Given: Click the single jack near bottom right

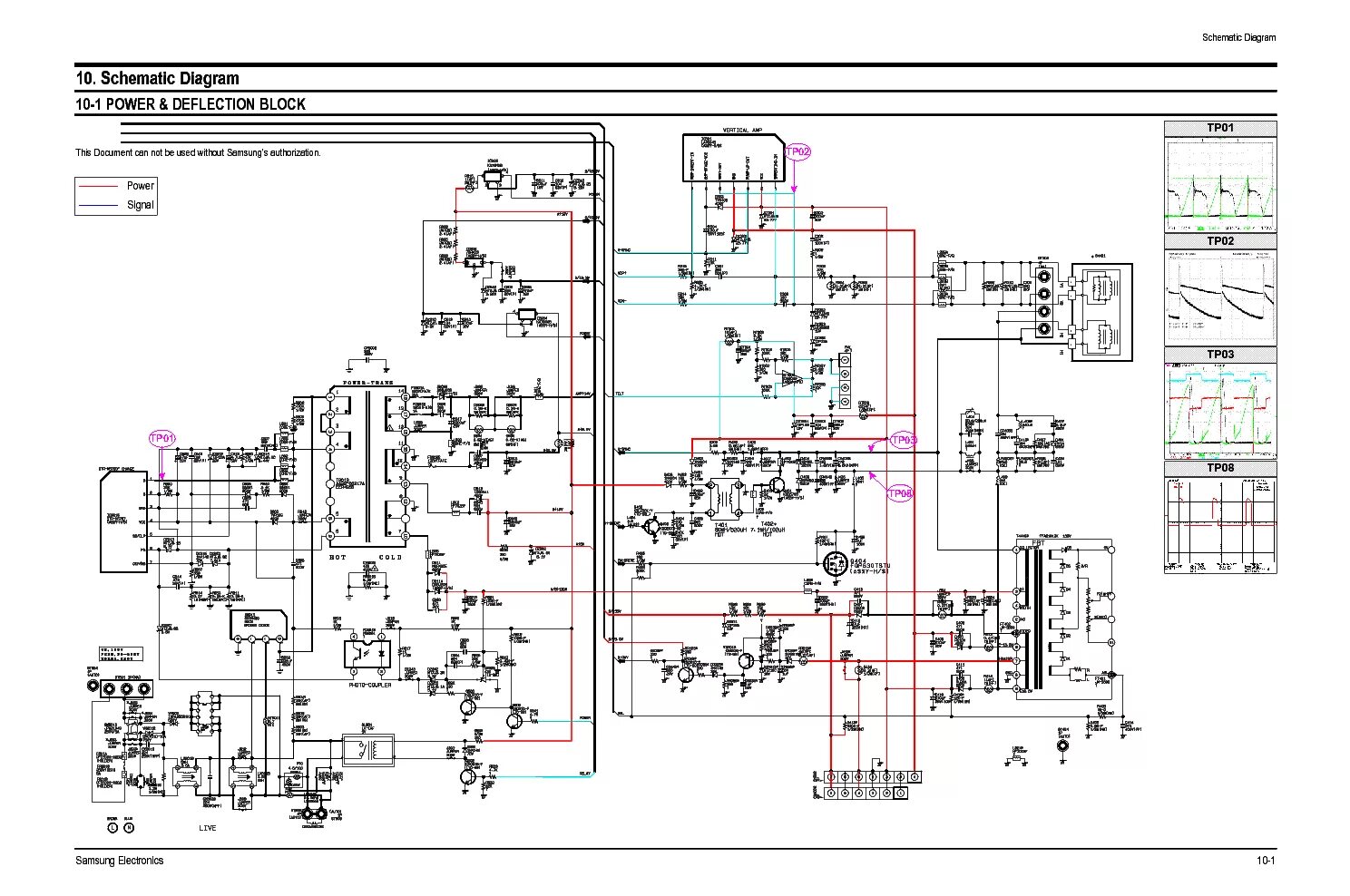Looking at the screenshot, I should [x=1063, y=745].
